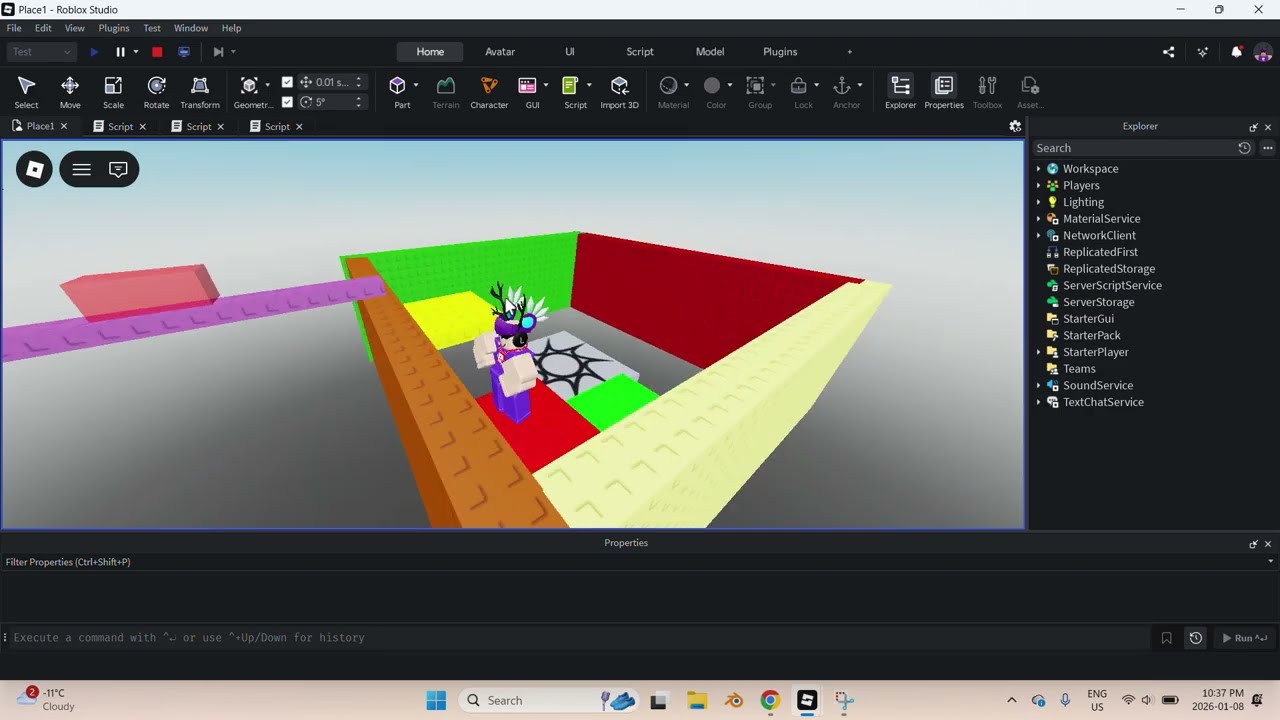Expand the Players node

pos(1038,186)
